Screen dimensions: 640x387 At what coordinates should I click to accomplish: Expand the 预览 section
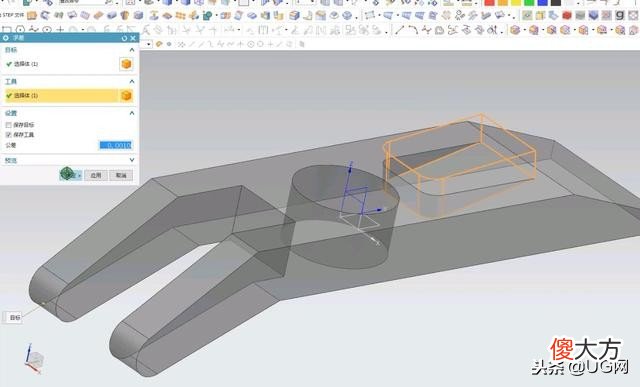click(131, 160)
